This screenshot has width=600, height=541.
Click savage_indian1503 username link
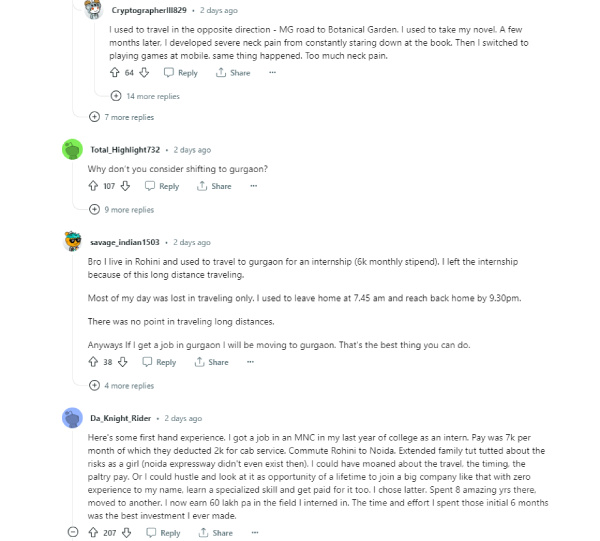coord(124,242)
